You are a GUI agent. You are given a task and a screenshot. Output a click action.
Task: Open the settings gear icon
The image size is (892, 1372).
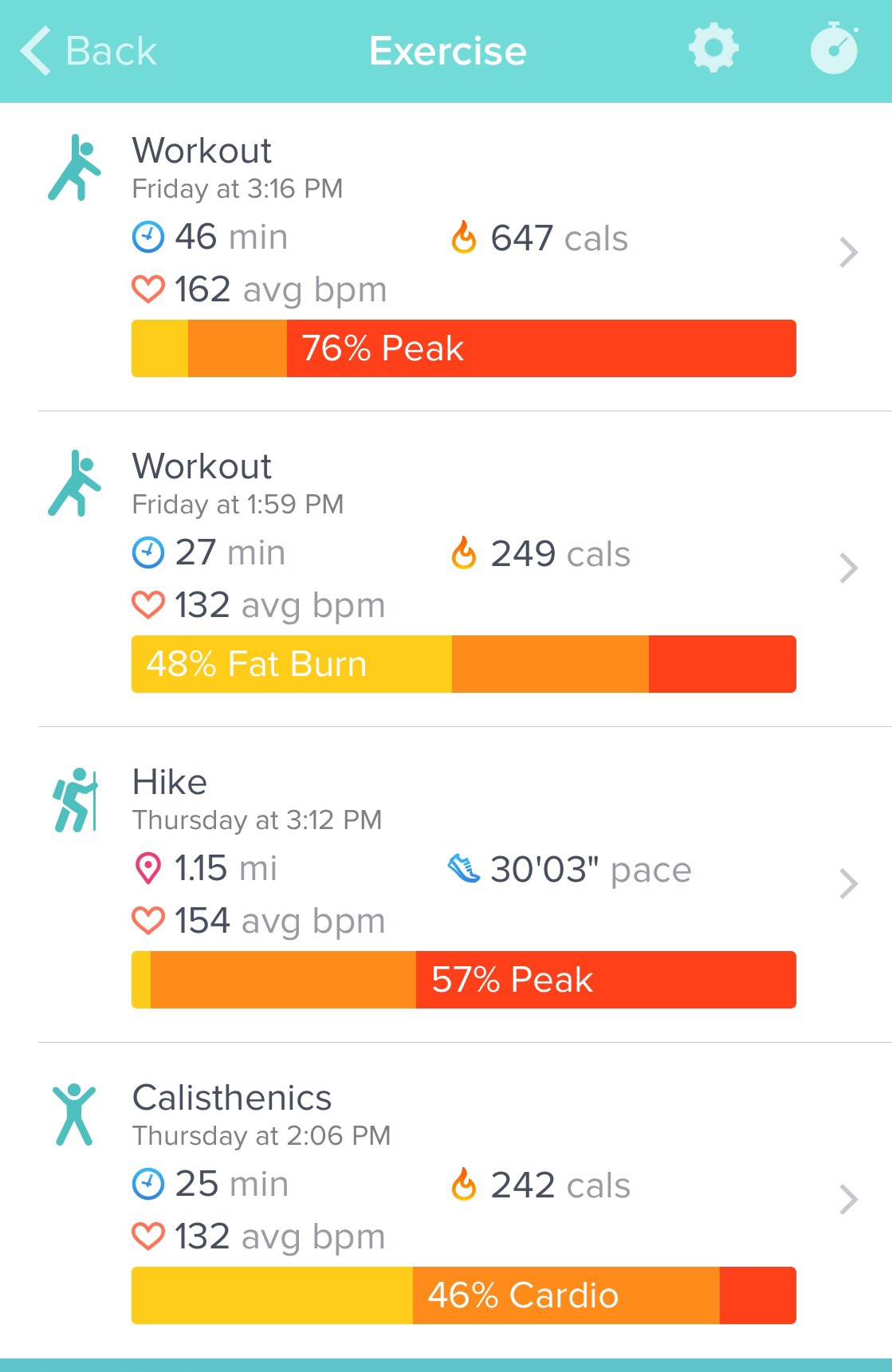713,49
